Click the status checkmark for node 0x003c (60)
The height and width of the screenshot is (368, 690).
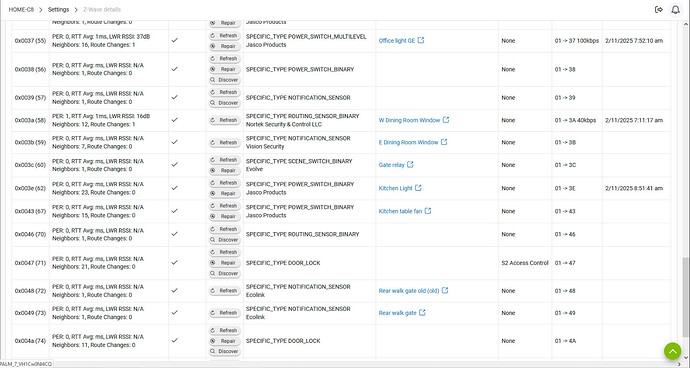pyautogui.click(x=175, y=164)
